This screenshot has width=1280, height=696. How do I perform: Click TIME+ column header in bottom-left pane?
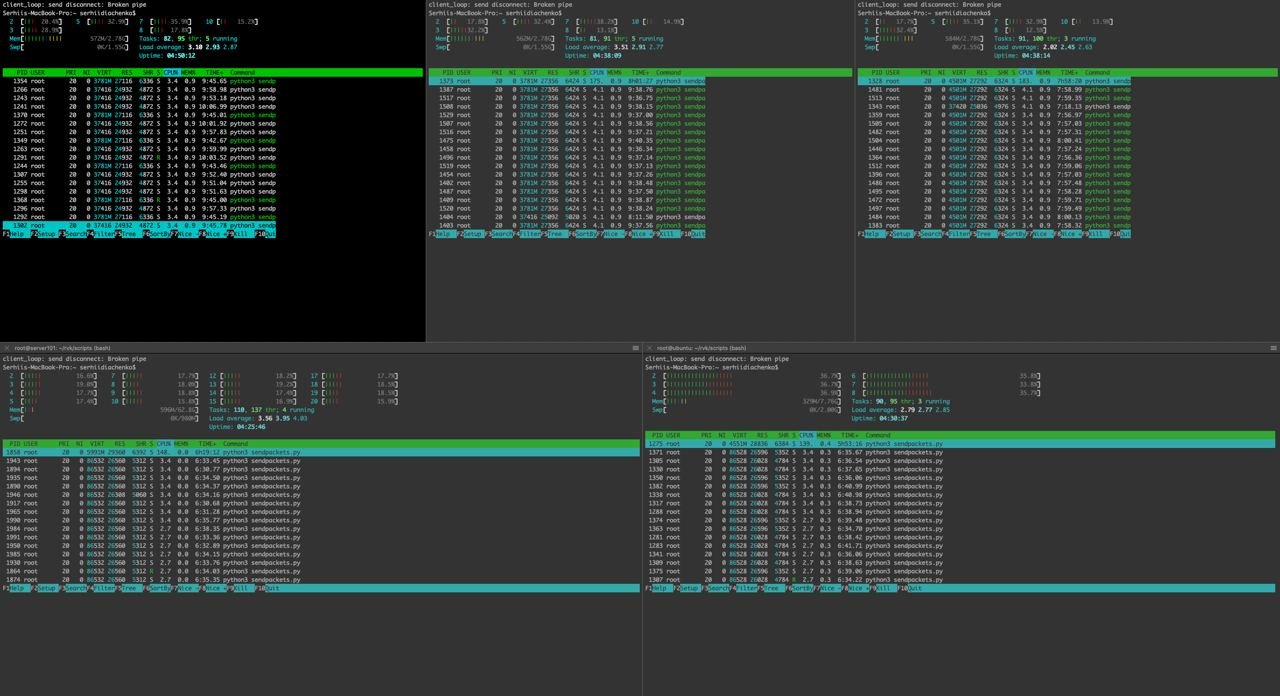(207, 444)
